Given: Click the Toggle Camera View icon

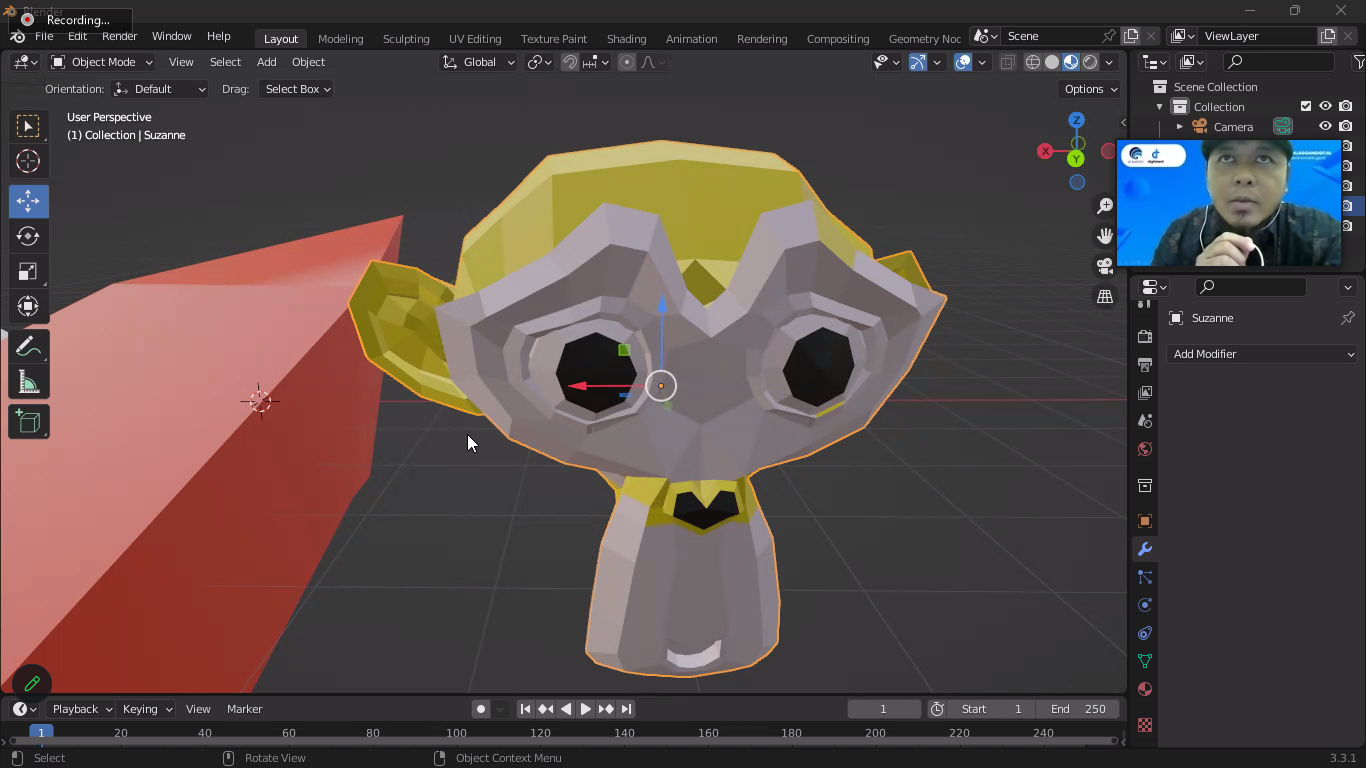Looking at the screenshot, I should click(1105, 266).
